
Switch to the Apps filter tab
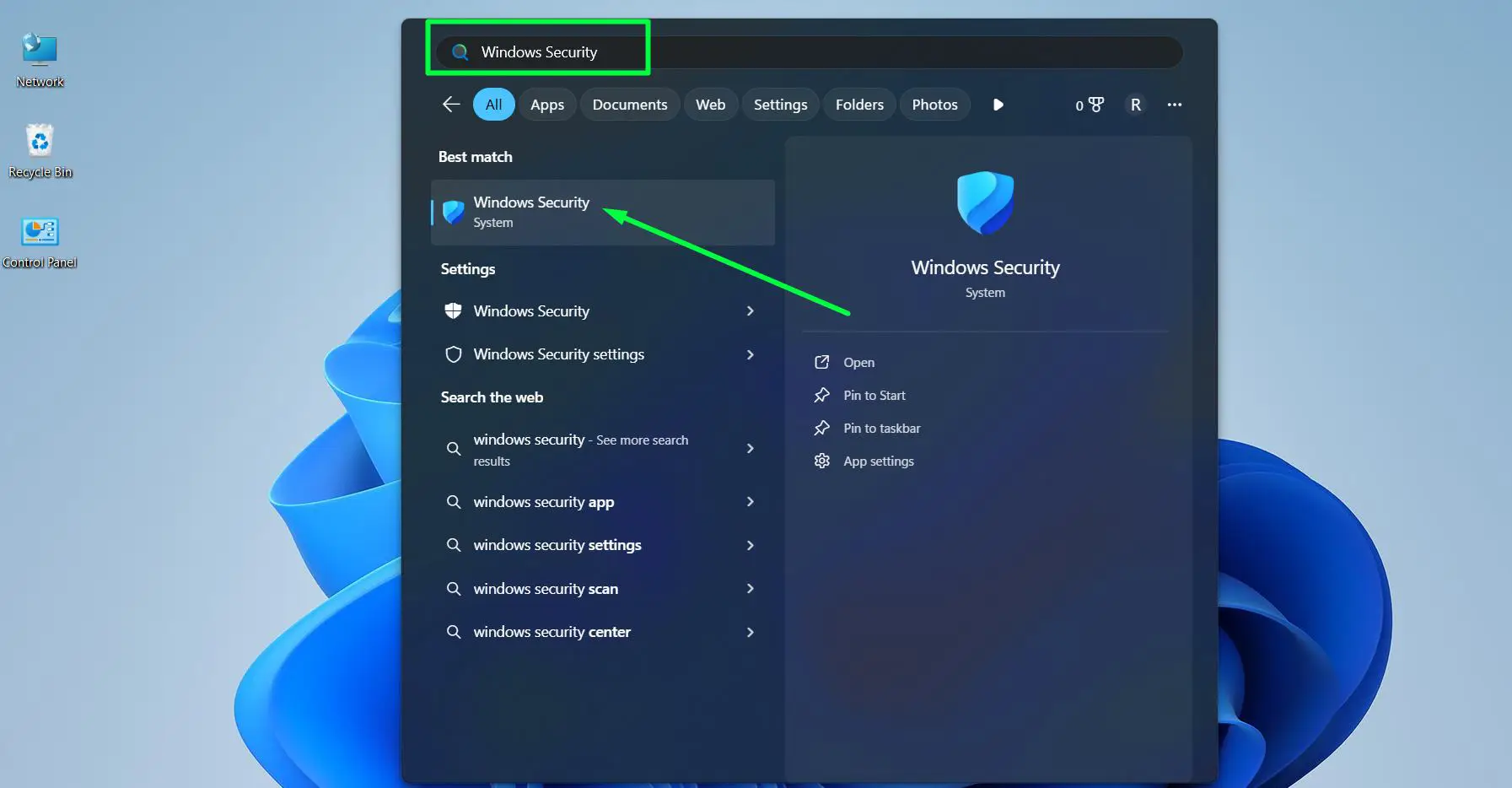pos(547,104)
